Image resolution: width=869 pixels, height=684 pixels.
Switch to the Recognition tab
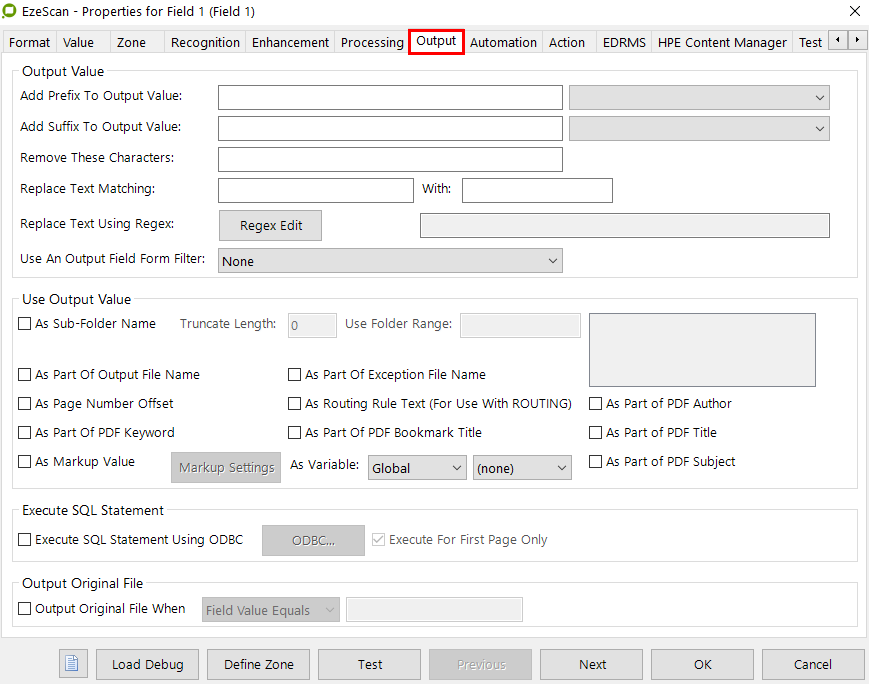(205, 42)
